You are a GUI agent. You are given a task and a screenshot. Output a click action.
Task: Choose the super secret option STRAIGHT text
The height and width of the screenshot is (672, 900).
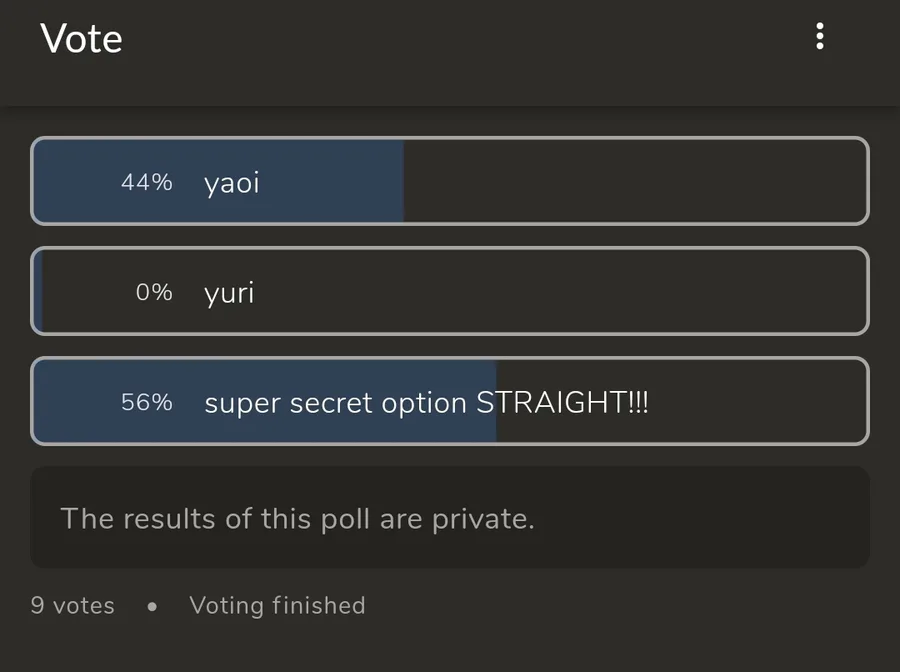pos(426,403)
